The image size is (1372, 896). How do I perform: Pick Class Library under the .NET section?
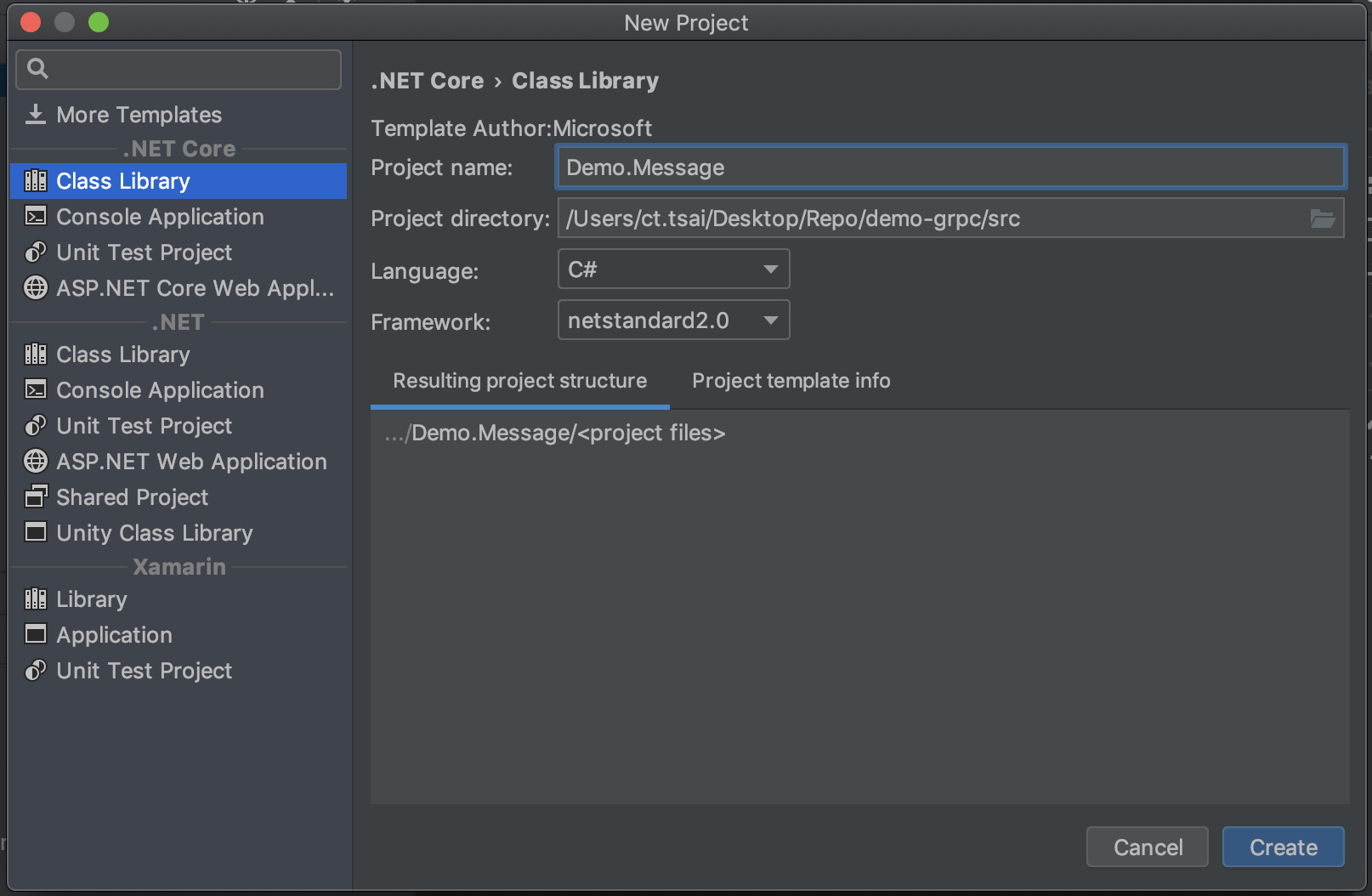point(122,354)
